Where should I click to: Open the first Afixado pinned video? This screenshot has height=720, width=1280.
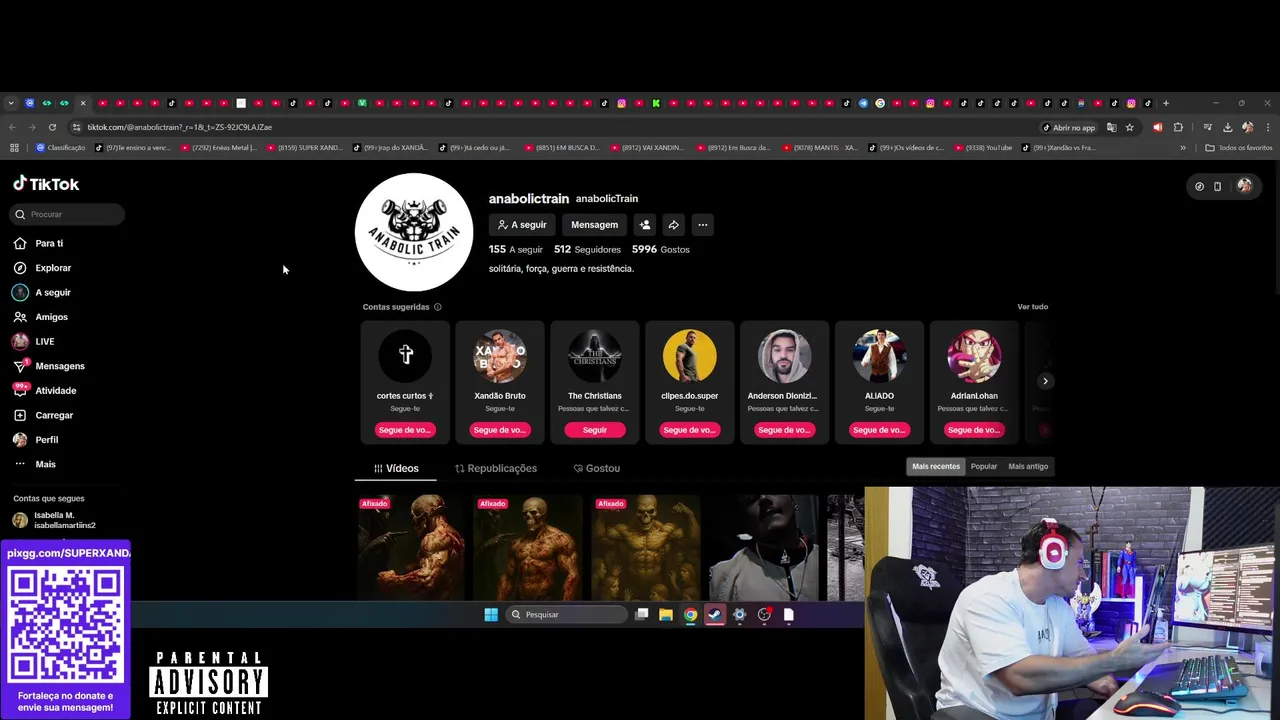click(412, 548)
